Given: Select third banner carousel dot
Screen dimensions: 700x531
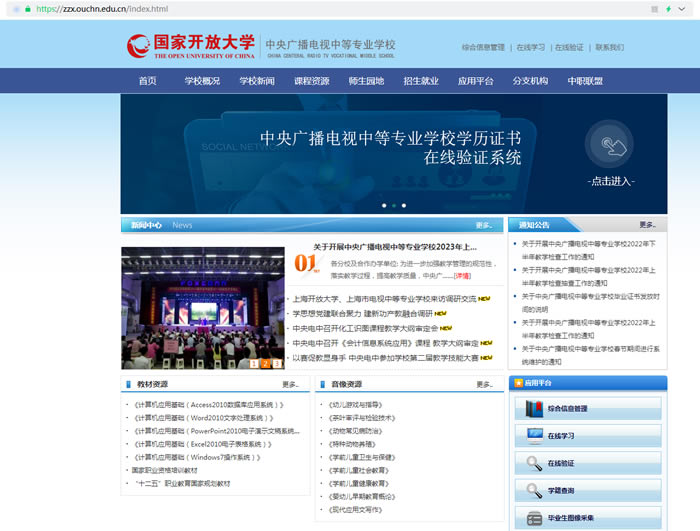Looking at the screenshot, I should pyautogui.click(x=404, y=205).
